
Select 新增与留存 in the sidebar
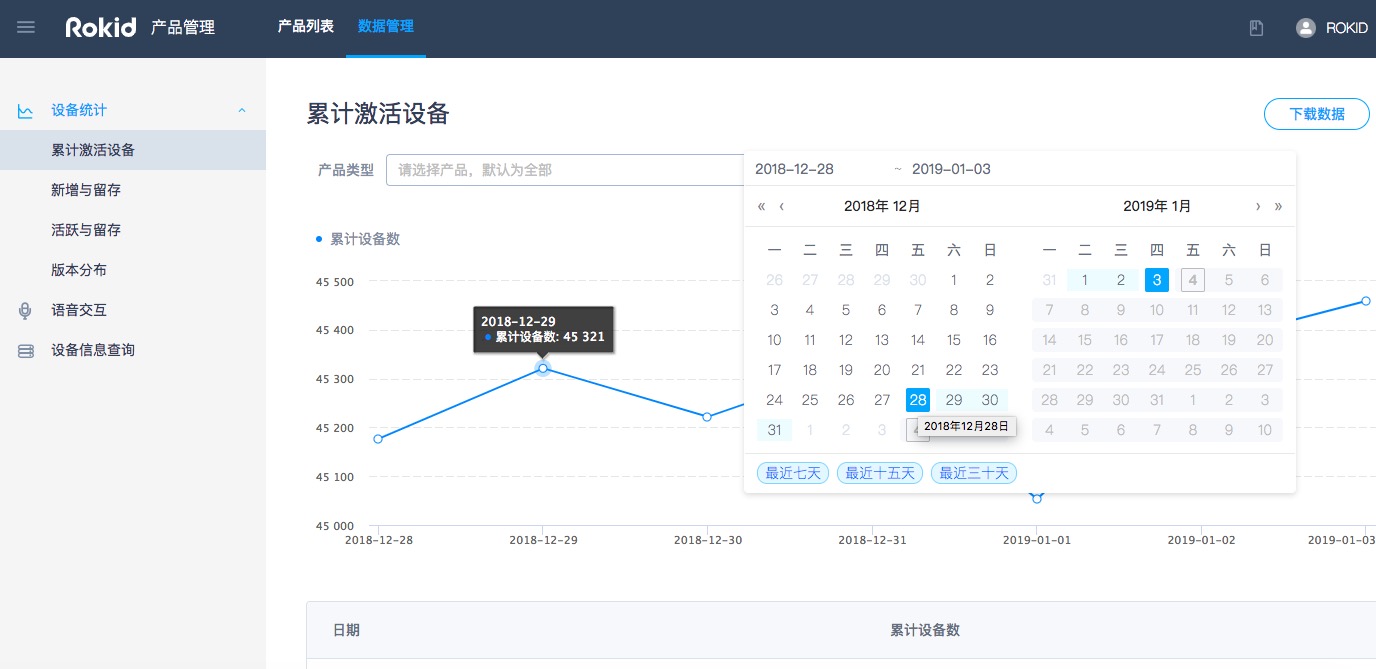click(x=86, y=190)
